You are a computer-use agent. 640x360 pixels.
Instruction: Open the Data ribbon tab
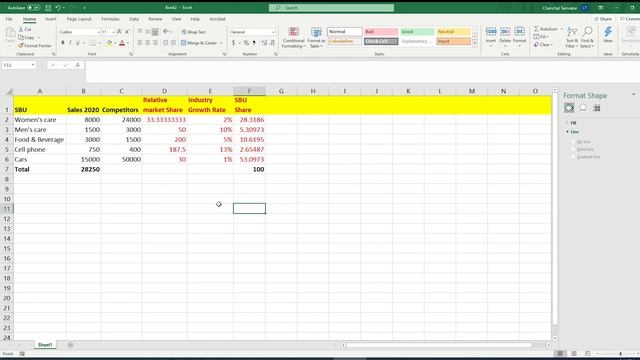coord(134,19)
